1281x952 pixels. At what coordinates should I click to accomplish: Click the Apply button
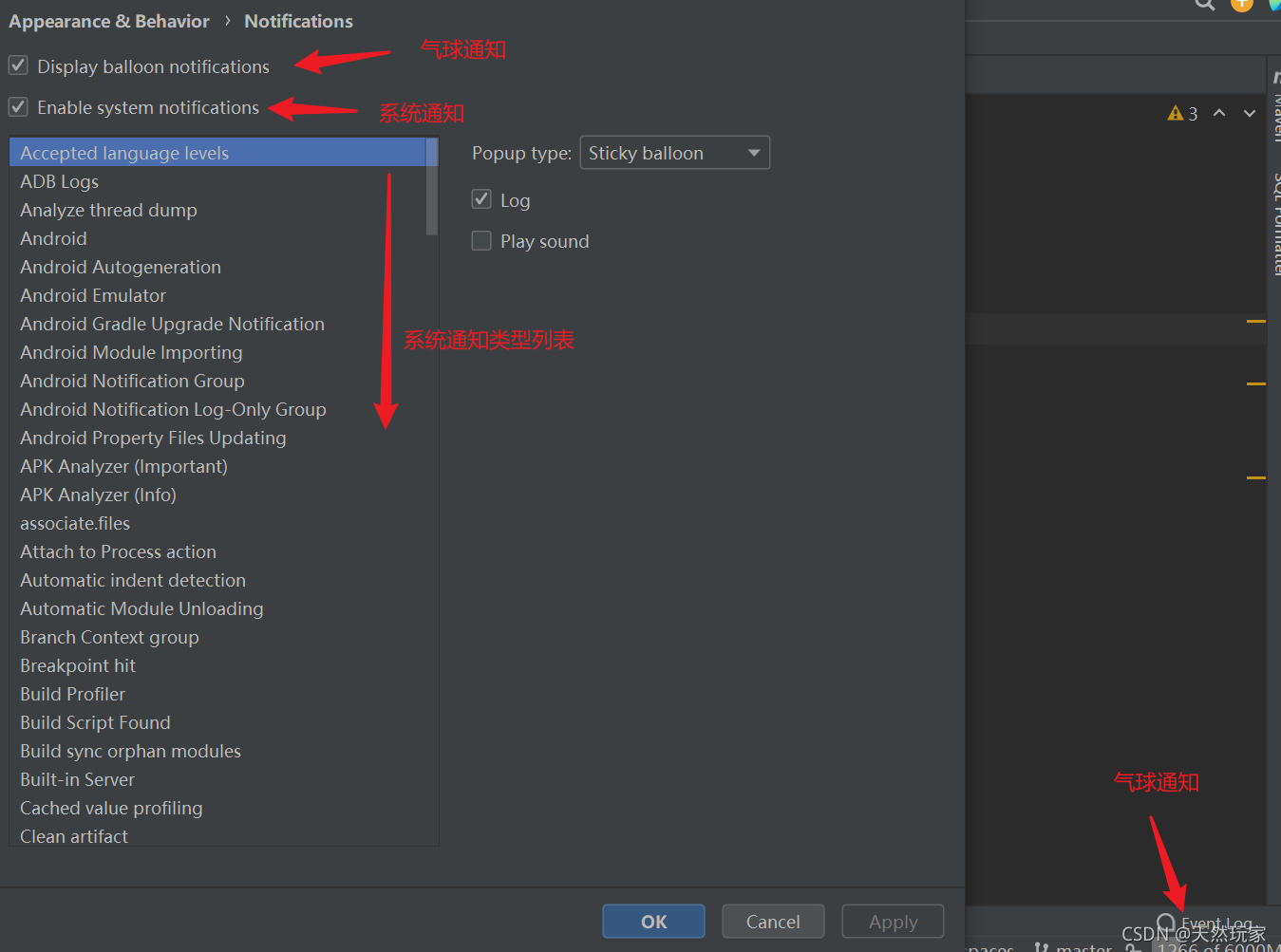[x=893, y=922]
